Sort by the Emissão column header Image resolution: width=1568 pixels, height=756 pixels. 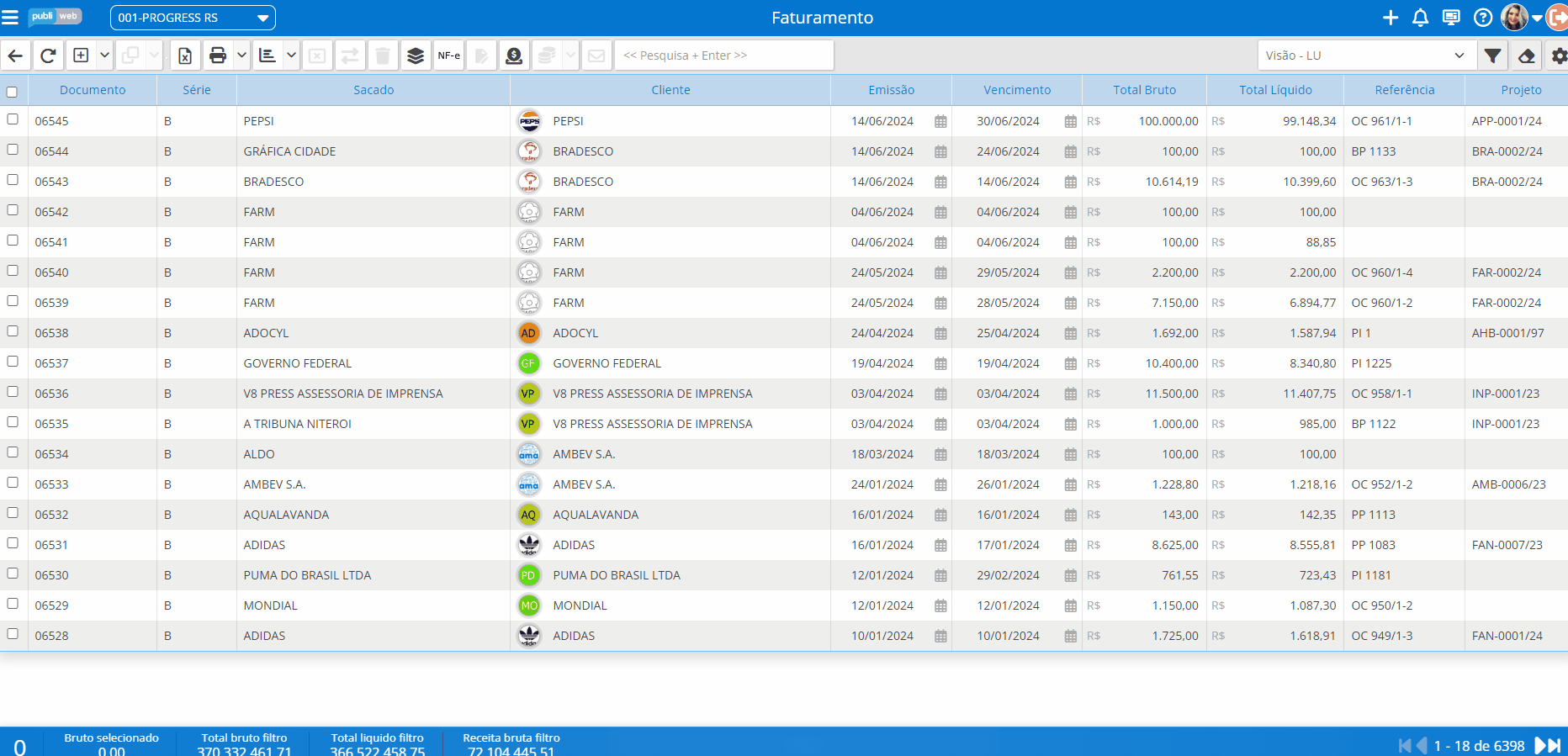click(x=892, y=90)
